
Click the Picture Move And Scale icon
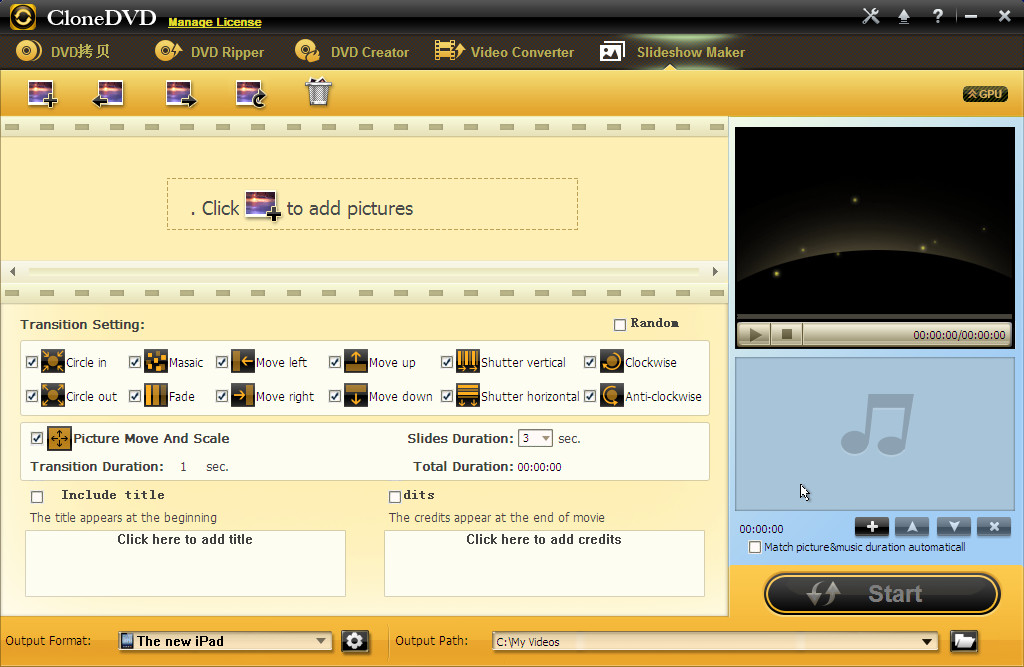59,438
